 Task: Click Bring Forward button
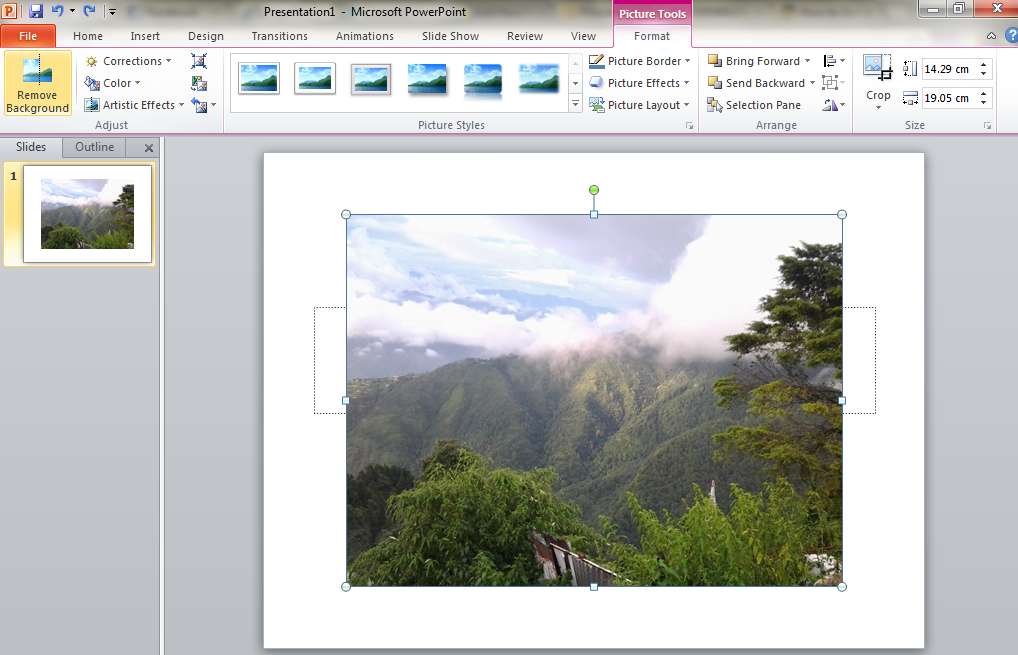[x=754, y=61]
